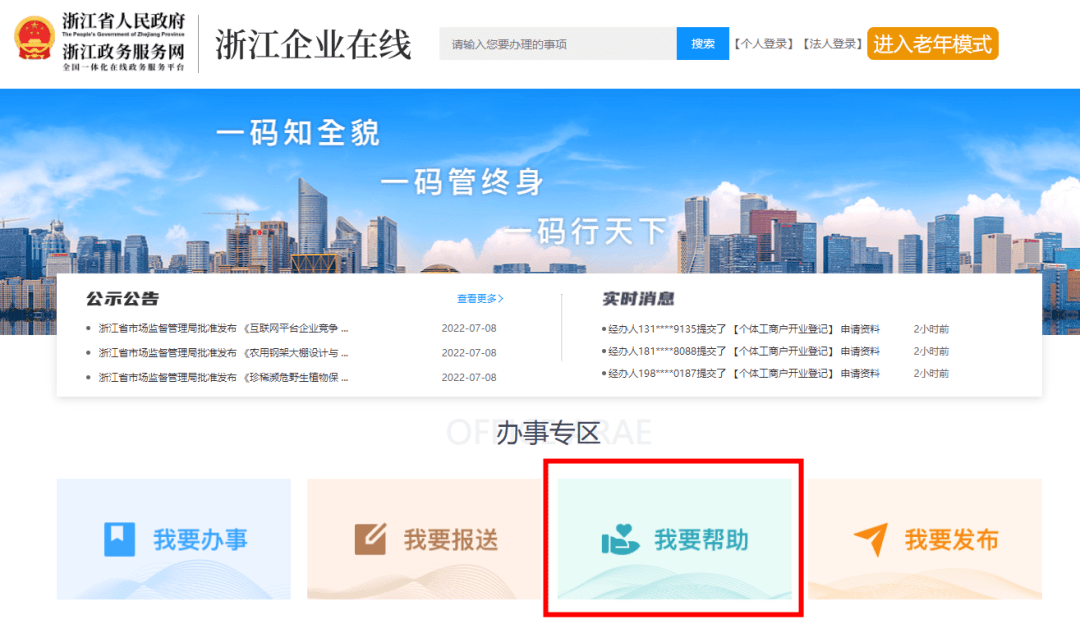
Task: Click the 浙江企业在线 site title
Action: (315, 42)
